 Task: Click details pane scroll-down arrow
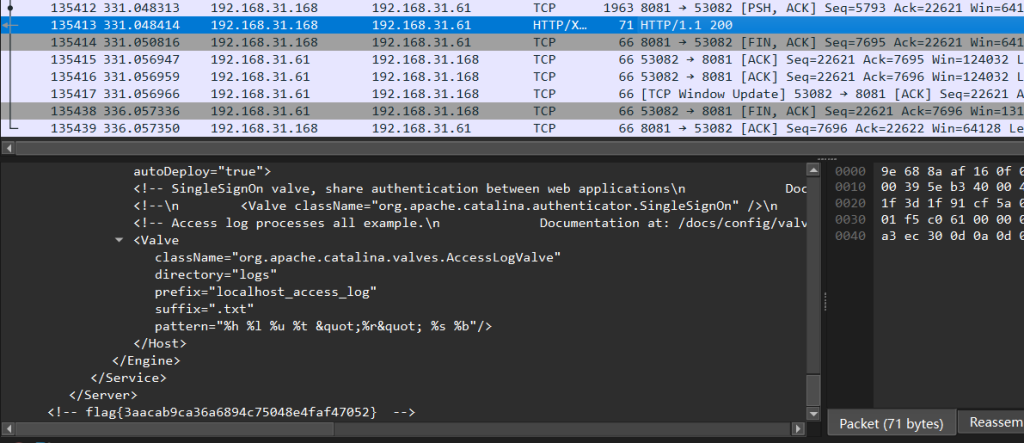pos(813,412)
